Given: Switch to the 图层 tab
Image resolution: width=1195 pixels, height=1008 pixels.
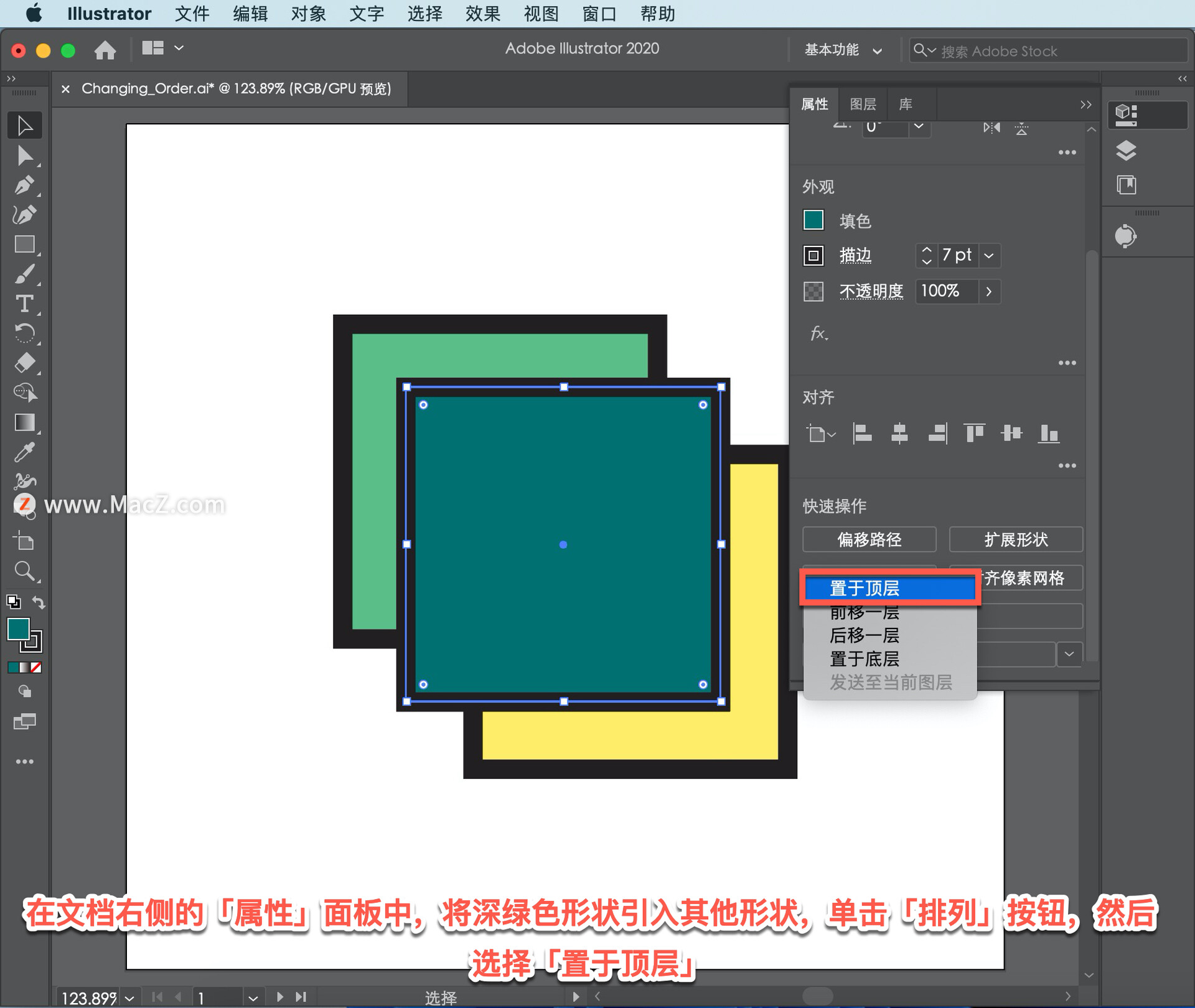Looking at the screenshot, I should tap(863, 104).
